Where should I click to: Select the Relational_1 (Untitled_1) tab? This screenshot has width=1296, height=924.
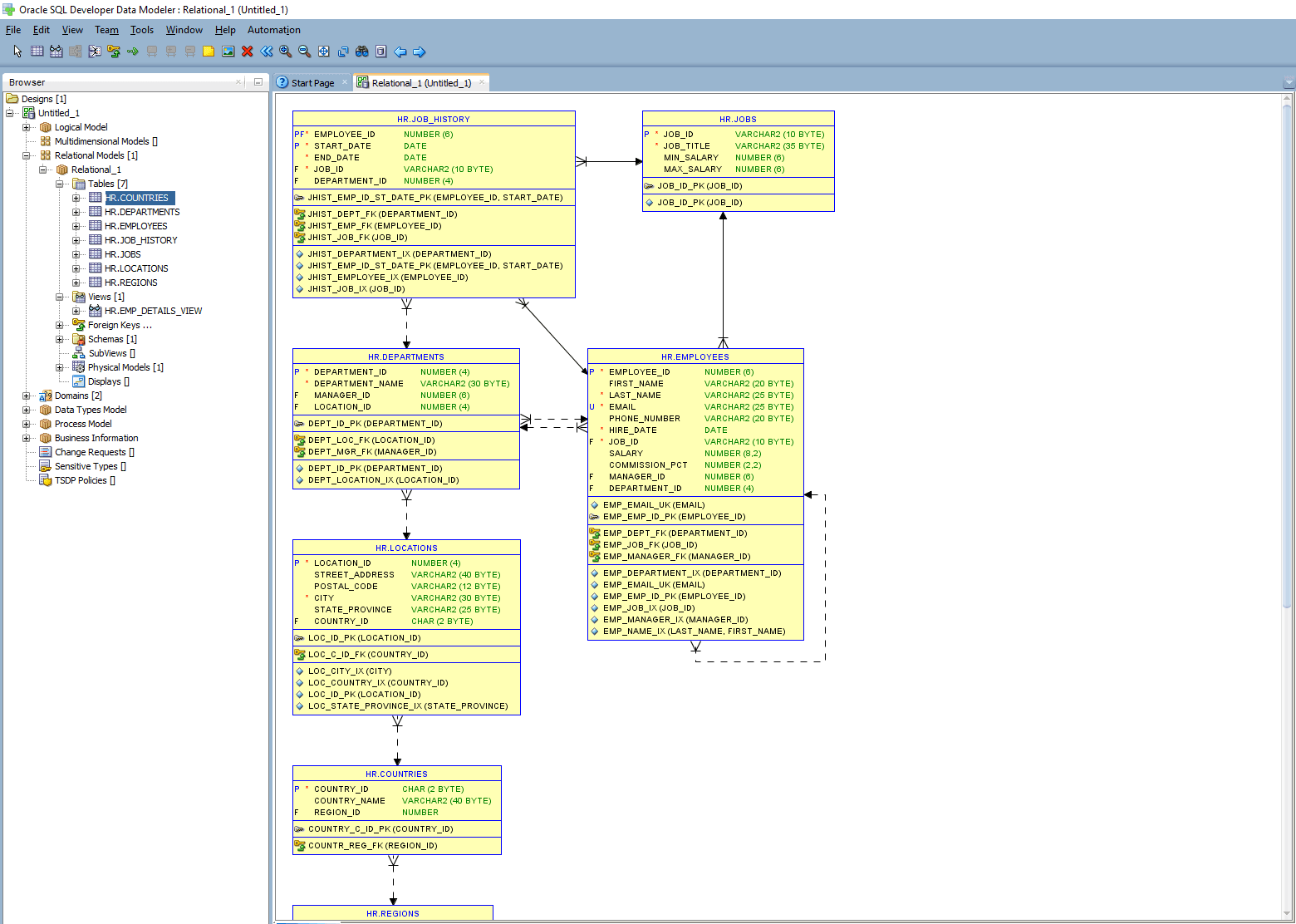[x=420, y=82]
